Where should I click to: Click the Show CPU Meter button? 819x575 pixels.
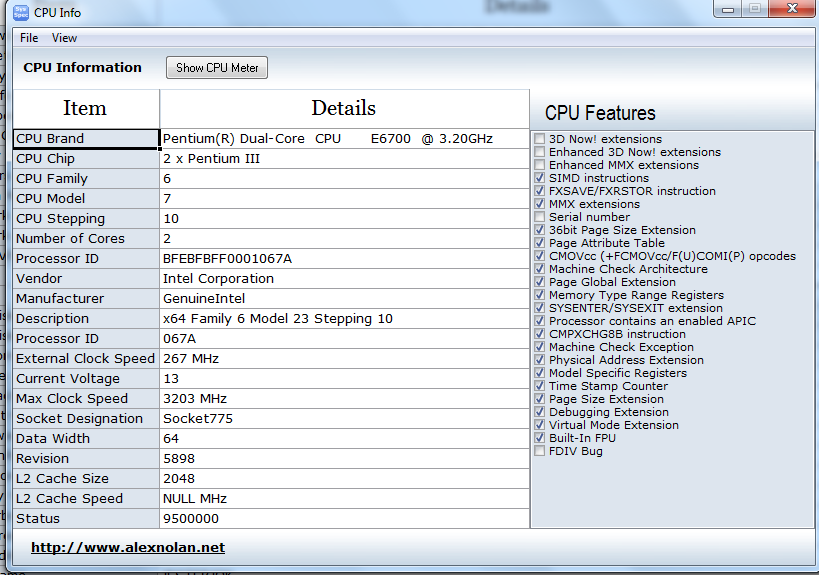pos(217,68)
